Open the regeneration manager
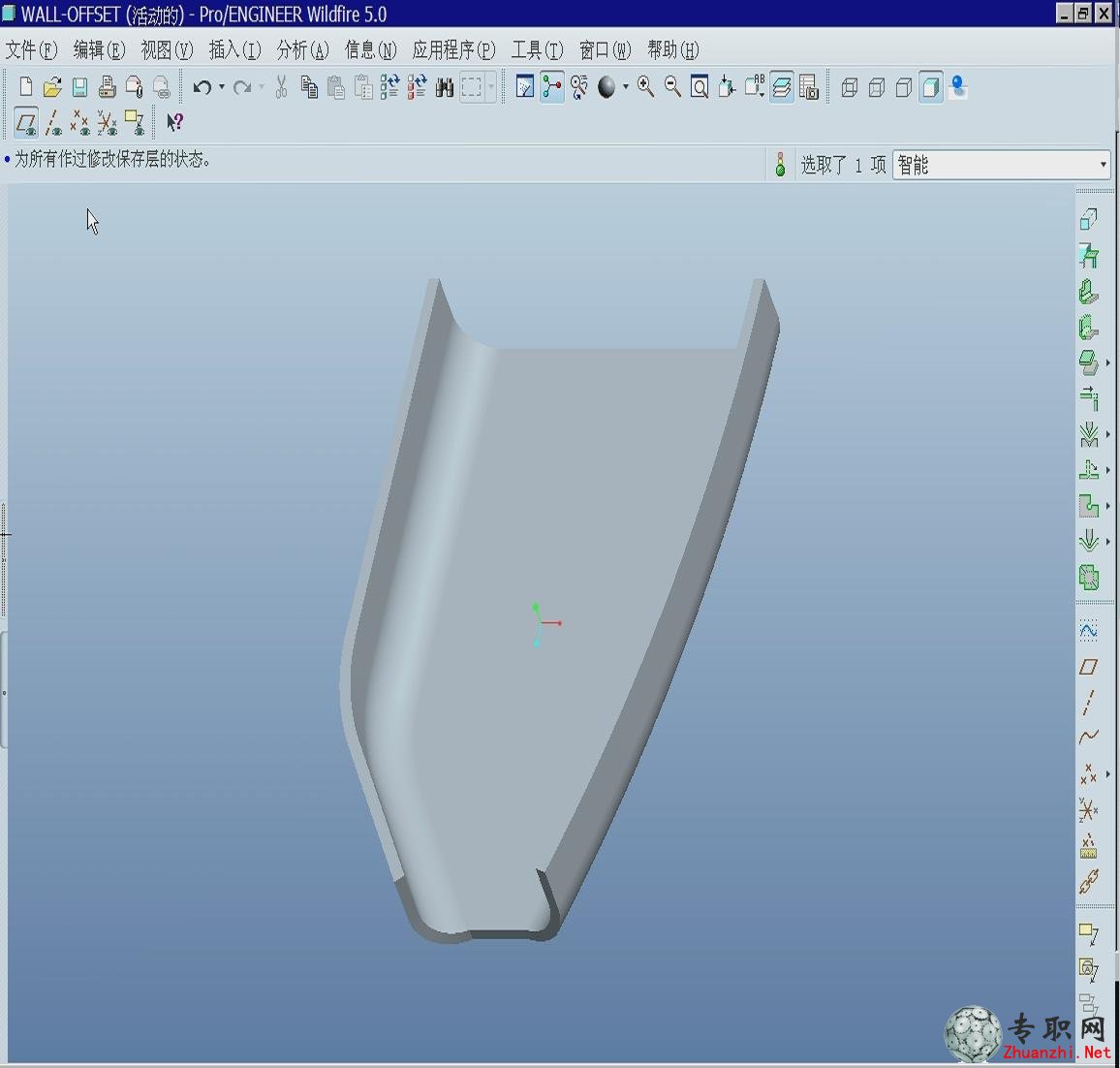The height and width of the screenshot is (1068, 1120). click(418, 87)
